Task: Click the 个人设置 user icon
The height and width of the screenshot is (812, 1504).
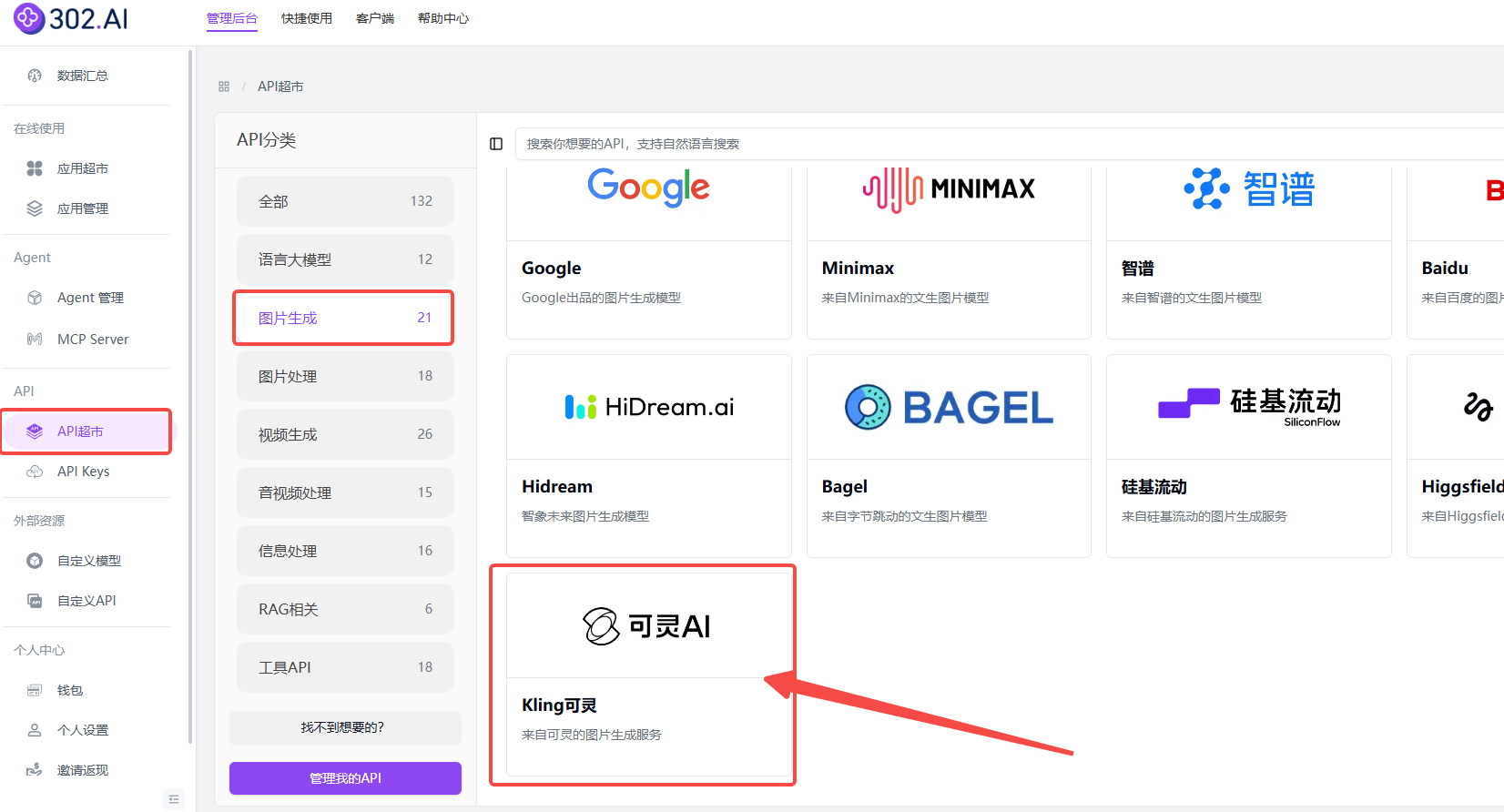Action: coord(35,730)
